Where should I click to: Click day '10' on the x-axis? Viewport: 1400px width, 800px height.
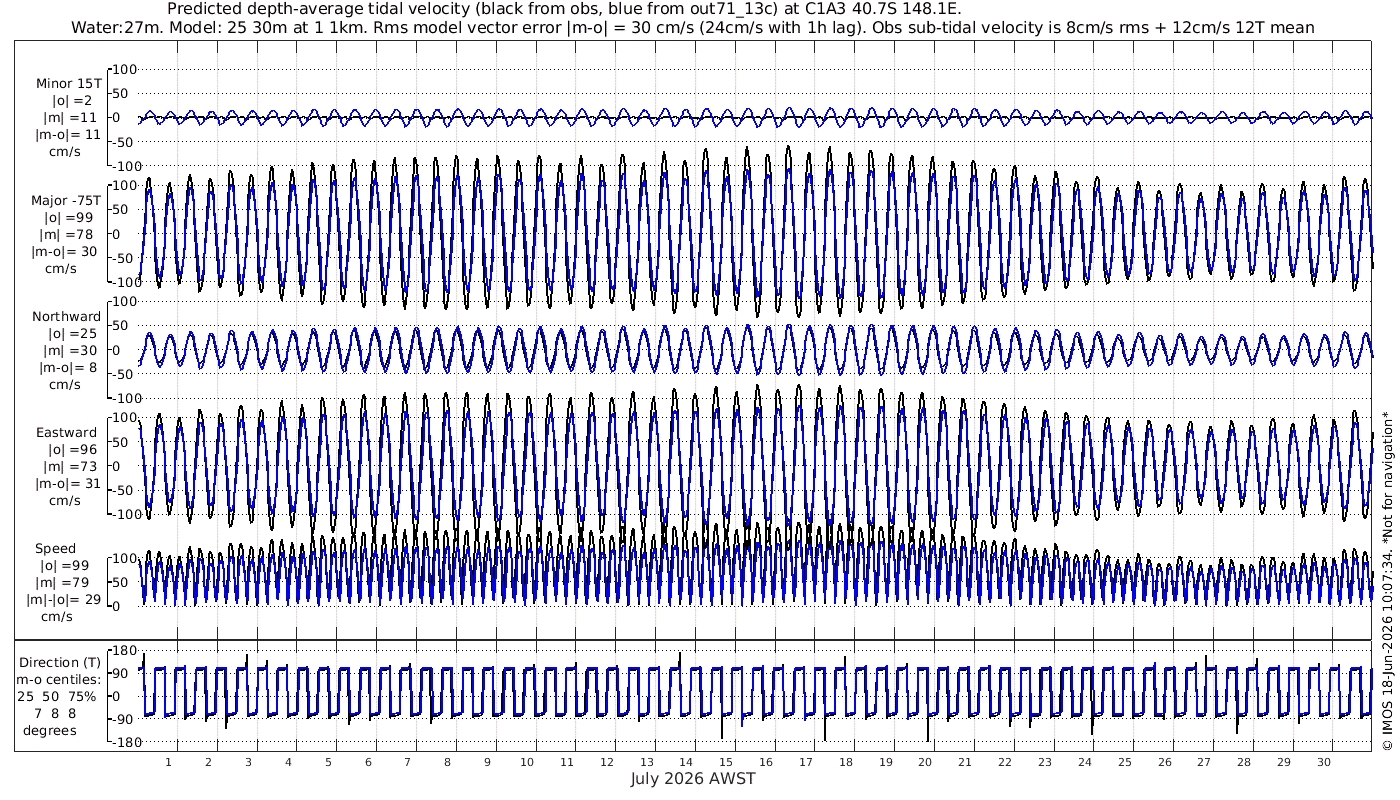527,762
